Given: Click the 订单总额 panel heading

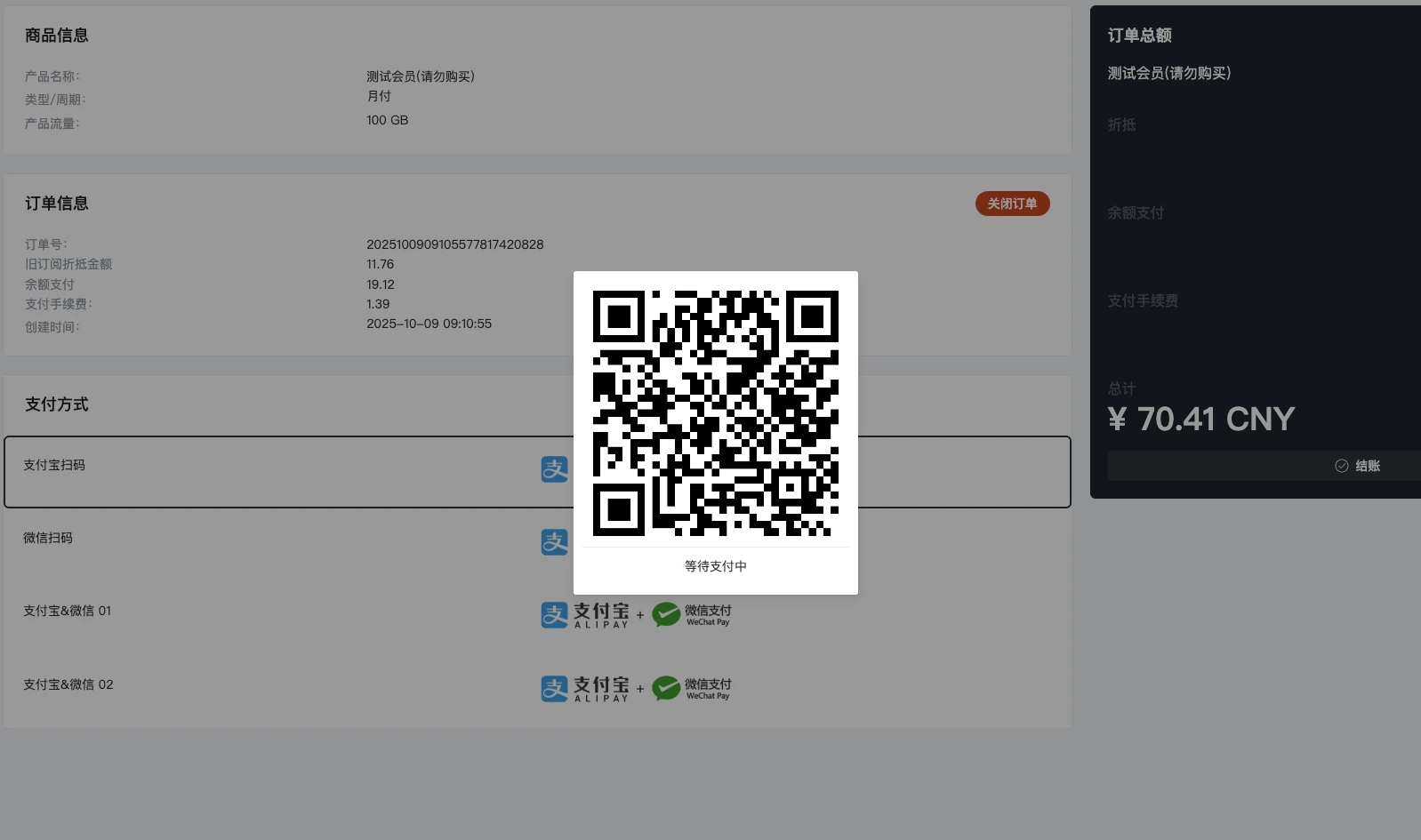Looking at the screenshot, I should point(1139,36).
